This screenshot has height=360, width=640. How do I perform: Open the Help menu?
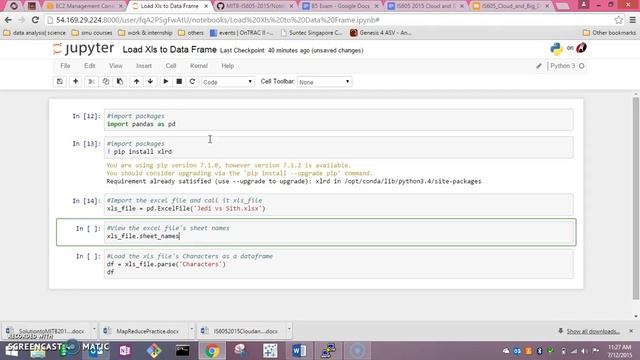[227, 66]
